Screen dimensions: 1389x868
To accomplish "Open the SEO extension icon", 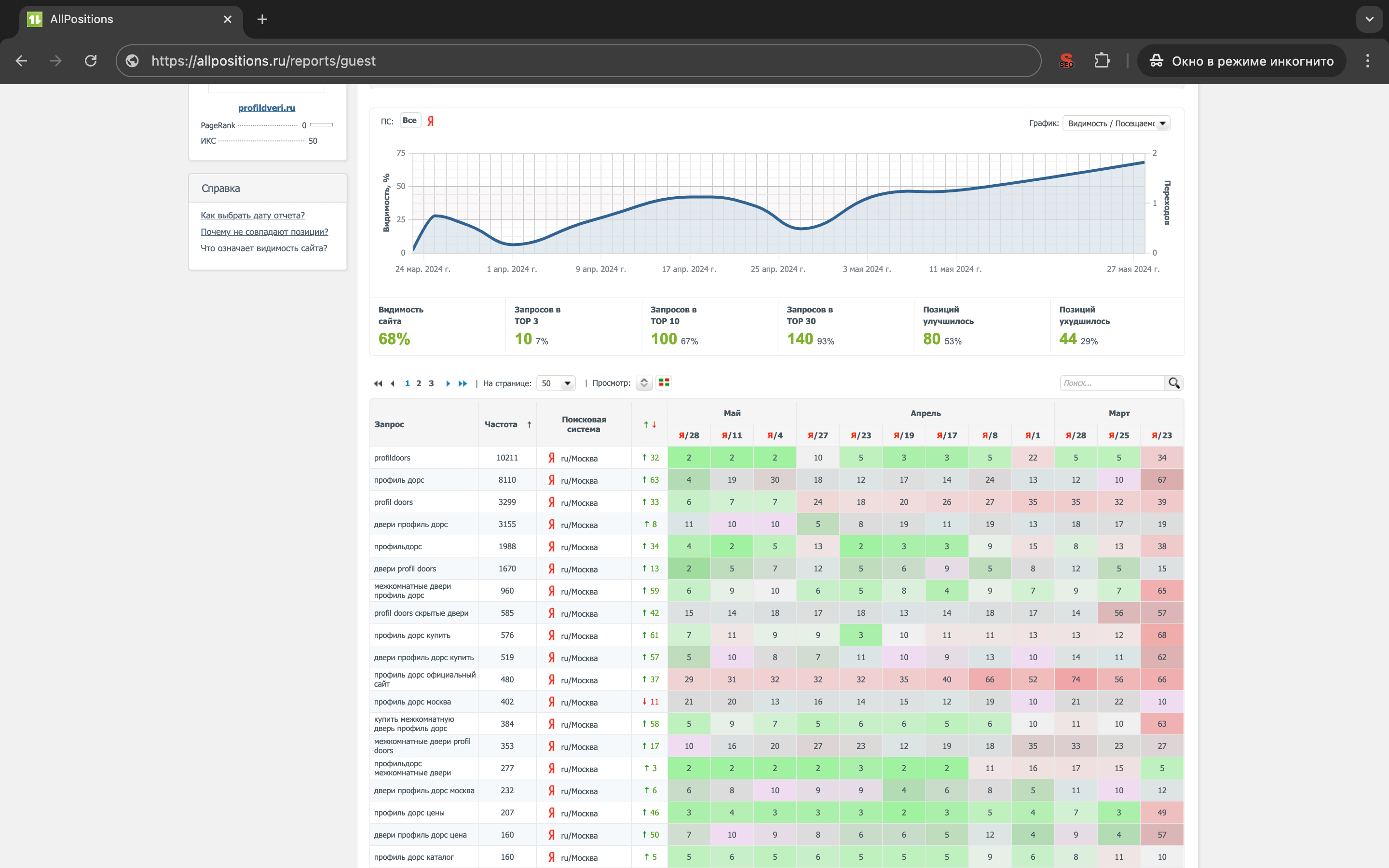I will point(1066,61).
